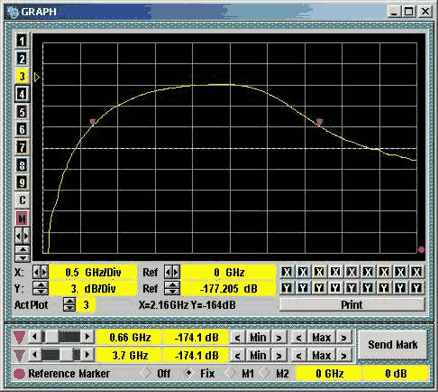Click the reference marker 0 GHz field
The image size is (438, 392).
click(x=329, y=373)
